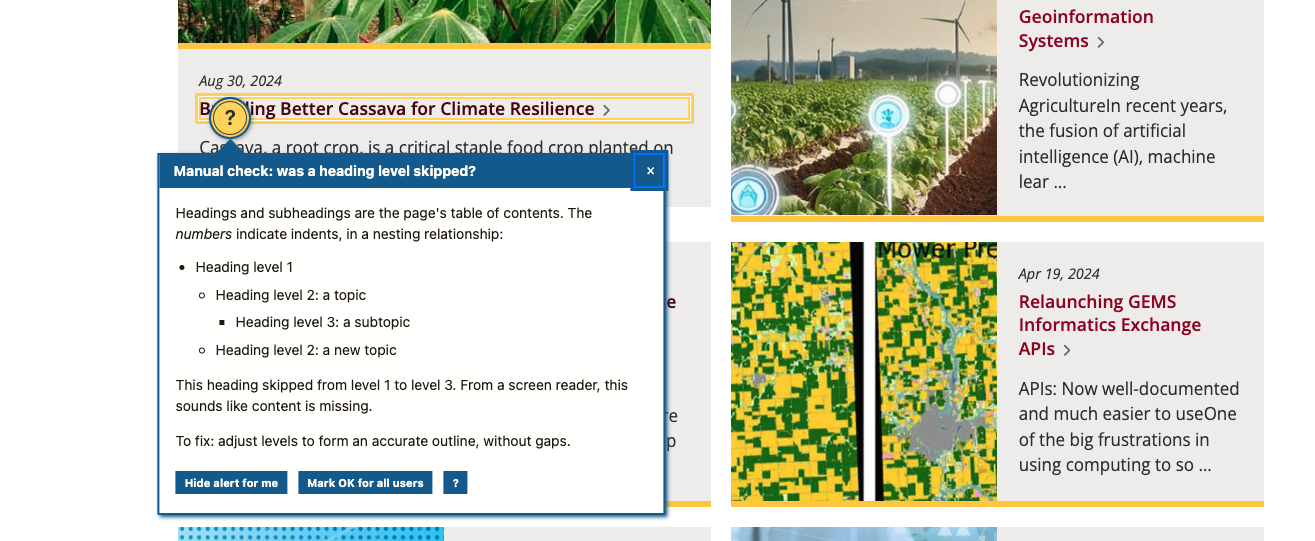Image resolution: width=1315 pixels, height=541 pixels.
Task: Close the heading level manual check popup
Action: coord(650,171)
